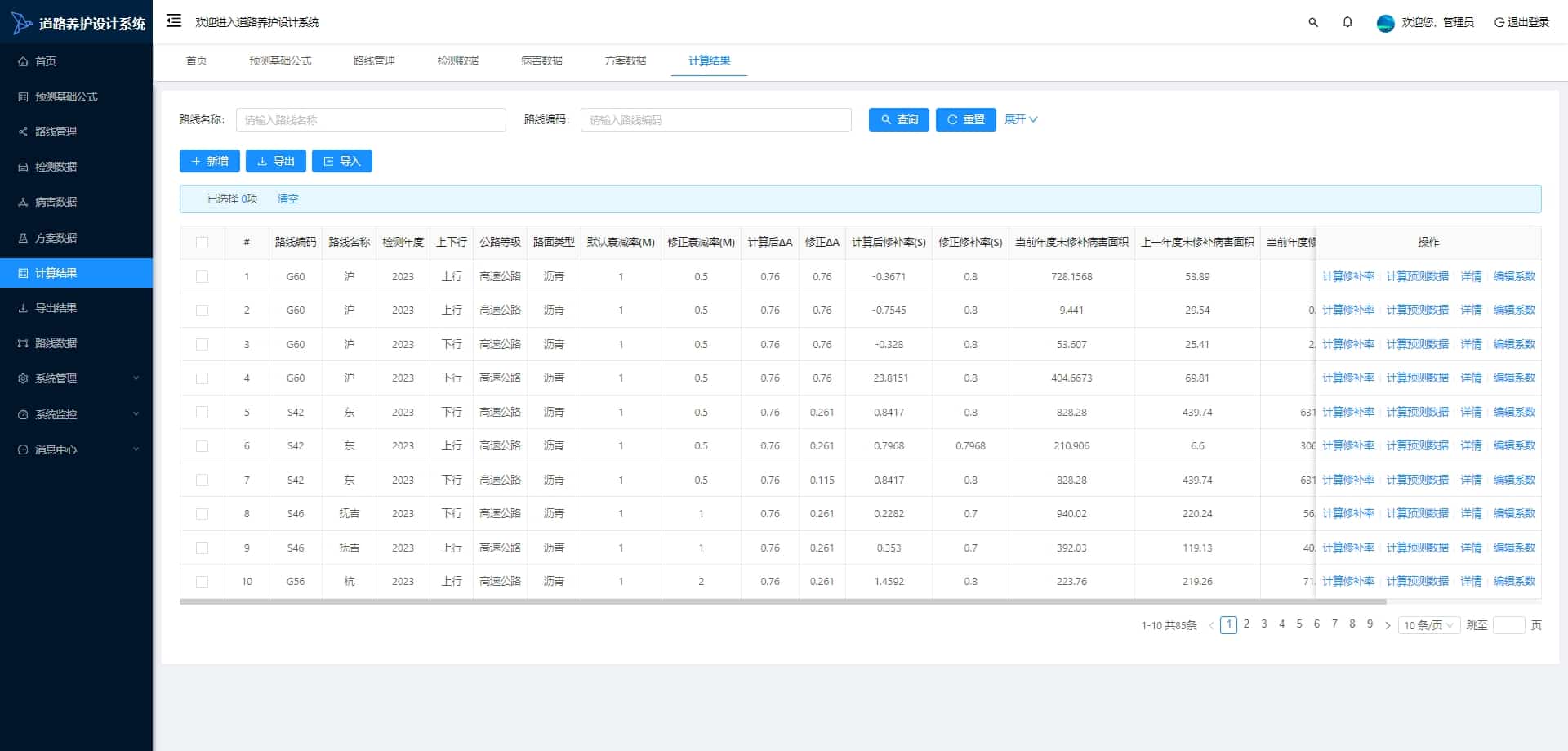This screenshot has height=751, width=1568.
Task: Check the checkbox for row 8
Action: coord(202,513)
